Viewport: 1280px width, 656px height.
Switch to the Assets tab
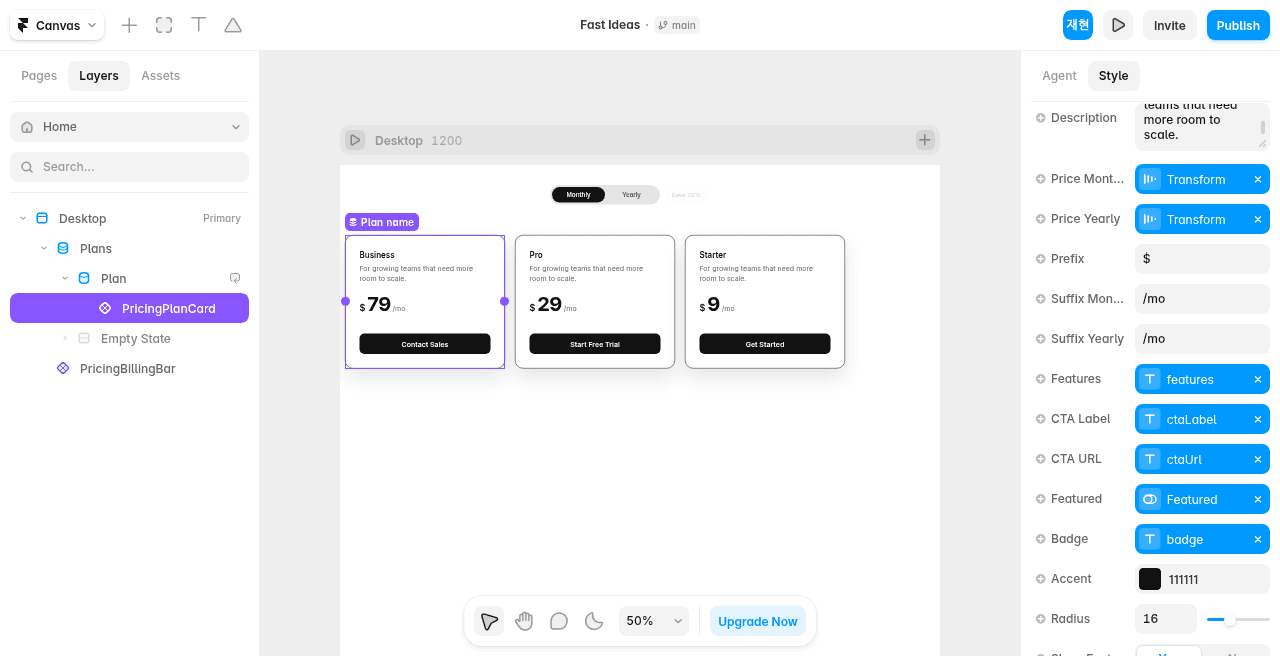coord(160,76)
